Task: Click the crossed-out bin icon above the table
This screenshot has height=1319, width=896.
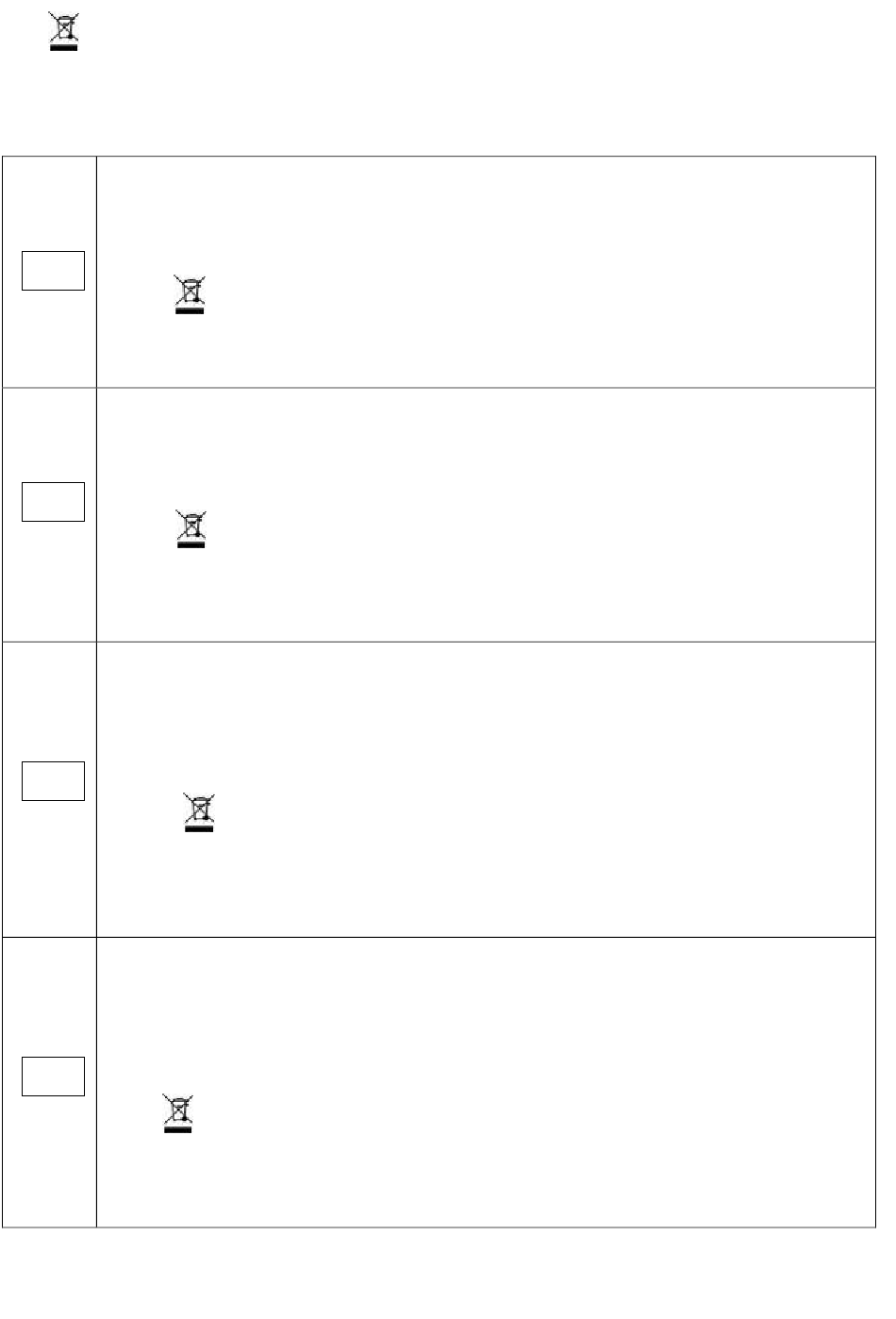Action: point(64,31)
